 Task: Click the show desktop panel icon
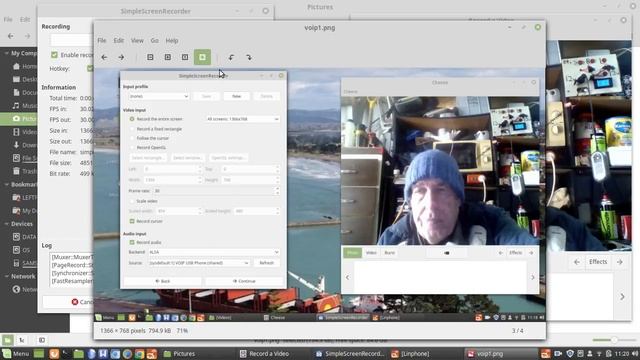point(39,354)
